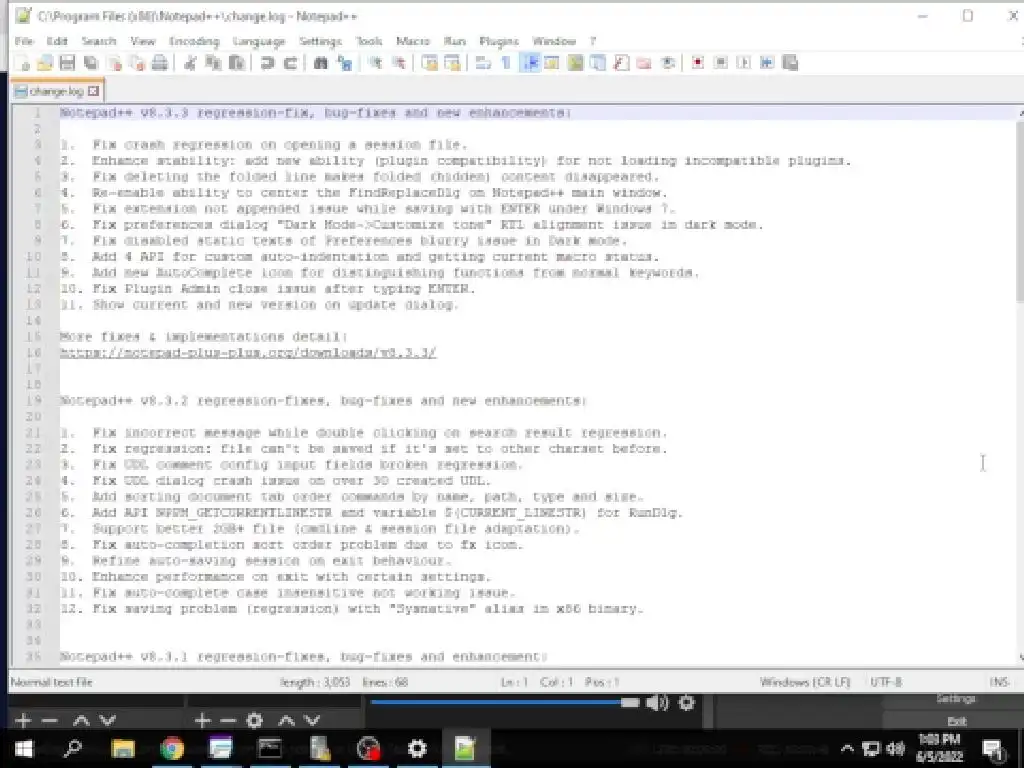Open File Explorer from the taskbar

pyautogui.click(x=123, y=748)
